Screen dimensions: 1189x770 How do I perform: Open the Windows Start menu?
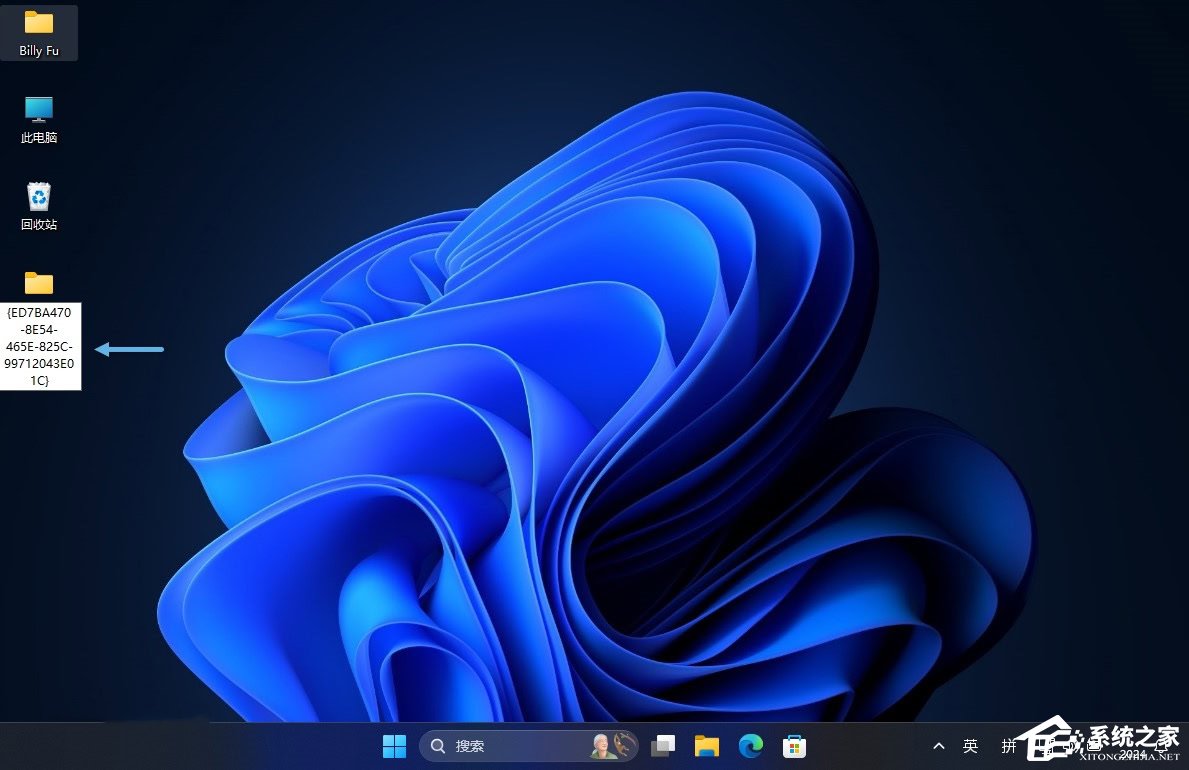(395, 746)
